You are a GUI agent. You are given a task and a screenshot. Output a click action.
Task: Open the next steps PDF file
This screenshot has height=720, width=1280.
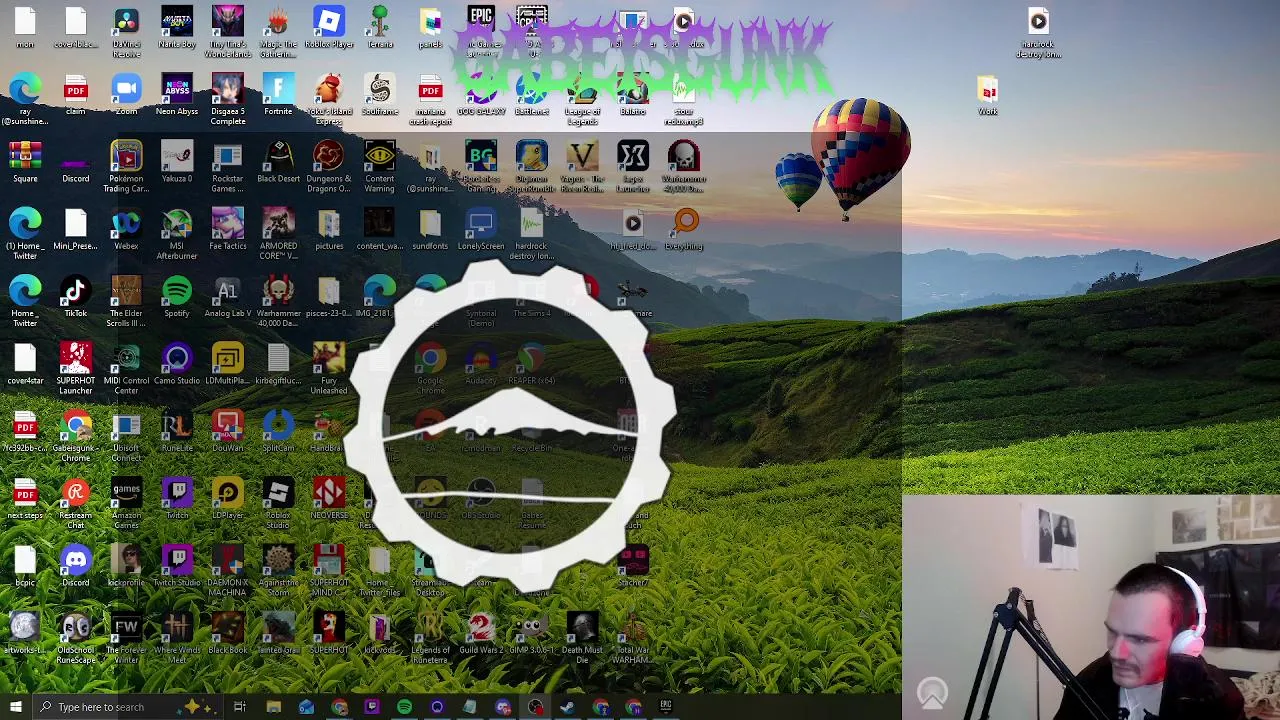tap(25, 497)
